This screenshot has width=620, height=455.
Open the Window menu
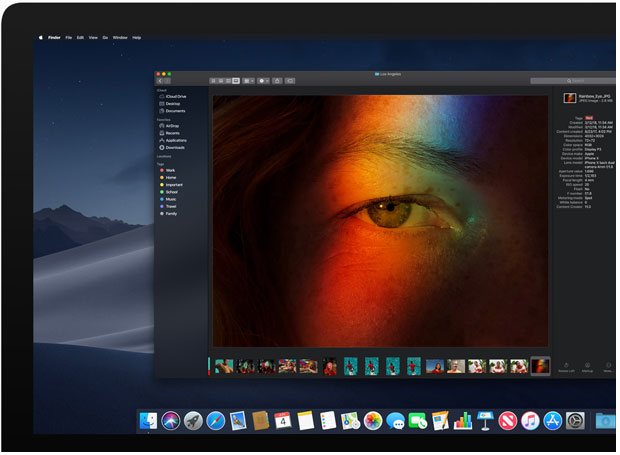click(120, 38)
